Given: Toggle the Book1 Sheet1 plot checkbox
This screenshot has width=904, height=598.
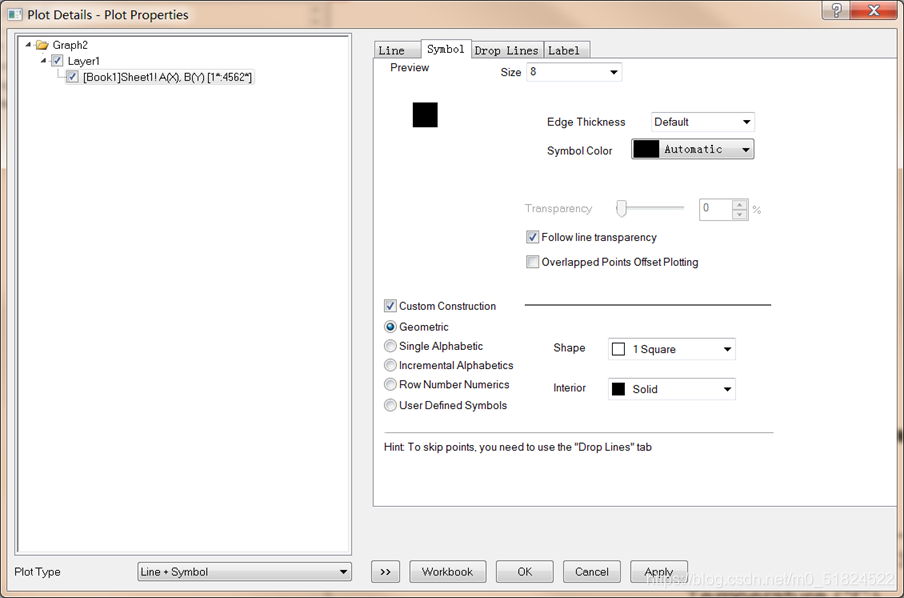Looking at the screenshot, I should click(72, 77).
